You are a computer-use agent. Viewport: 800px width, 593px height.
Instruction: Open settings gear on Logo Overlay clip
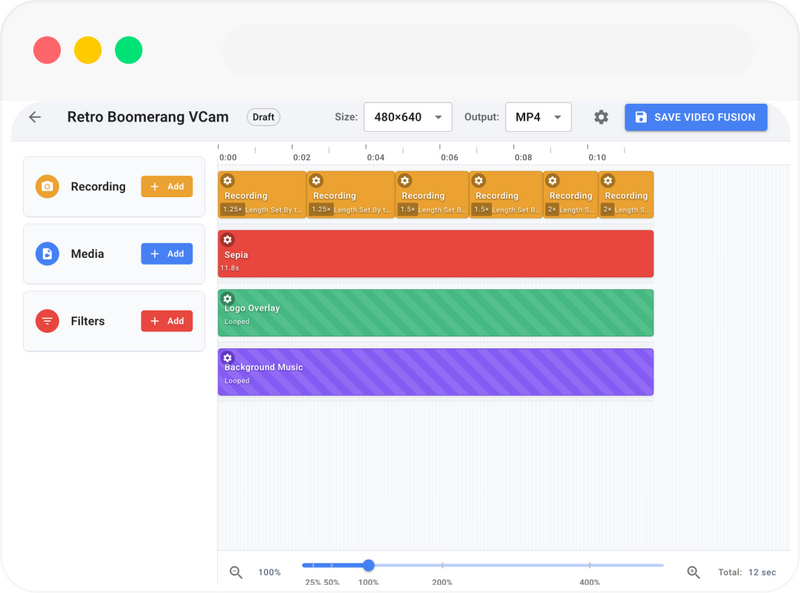[227, 298]
